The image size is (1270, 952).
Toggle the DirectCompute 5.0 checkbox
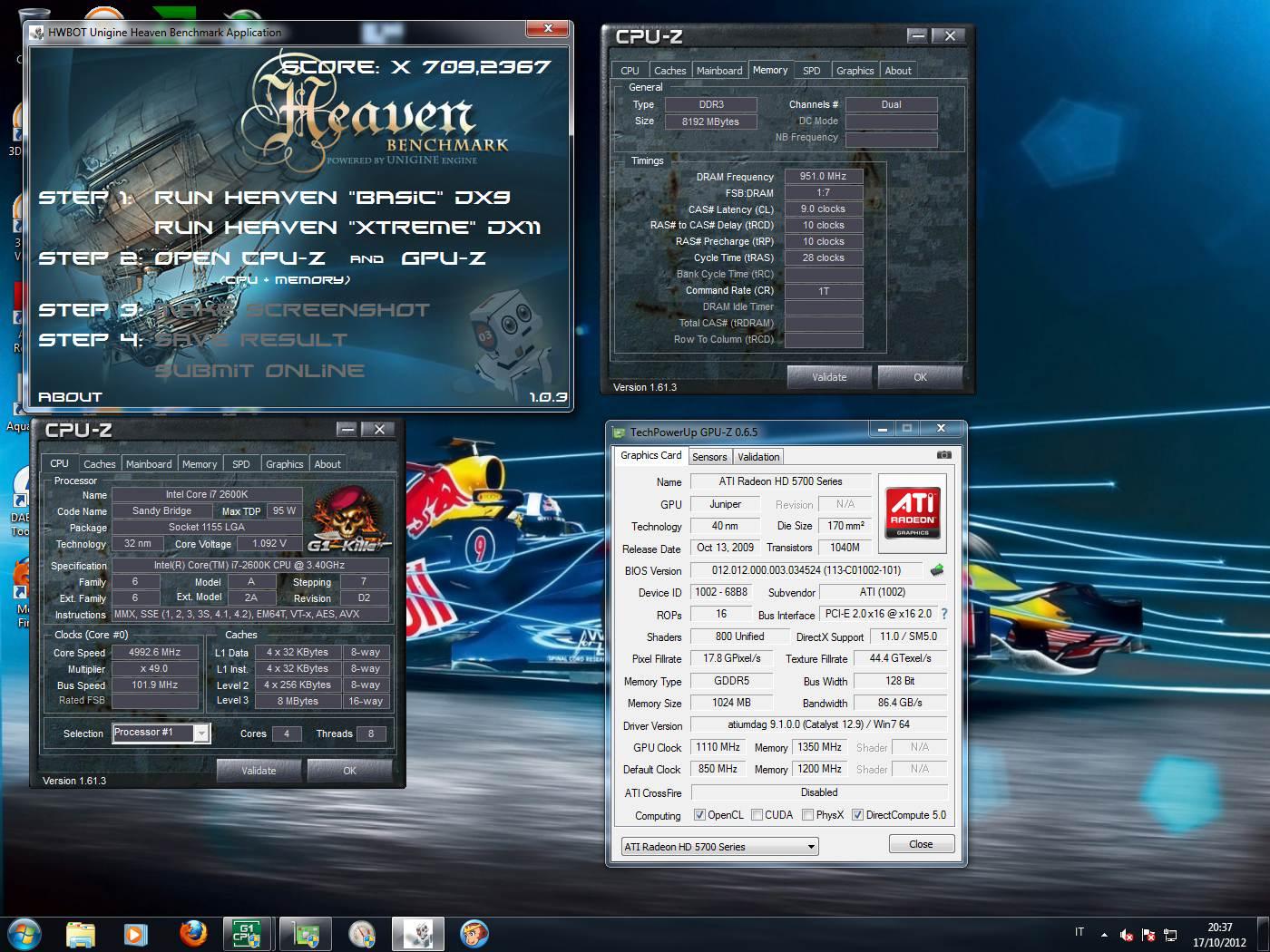857,815
